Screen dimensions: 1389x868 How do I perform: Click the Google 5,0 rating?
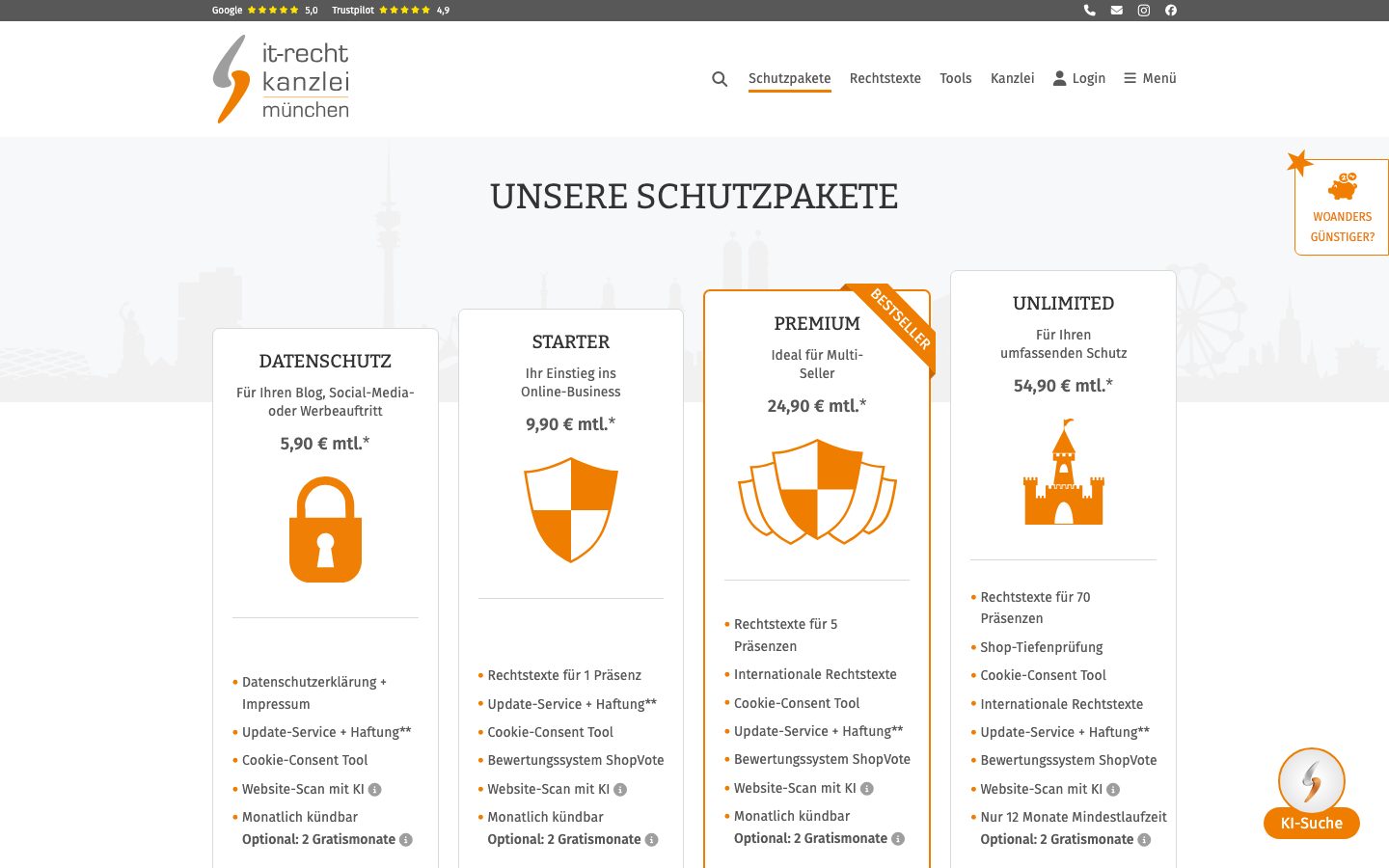[x=265, y=11]
